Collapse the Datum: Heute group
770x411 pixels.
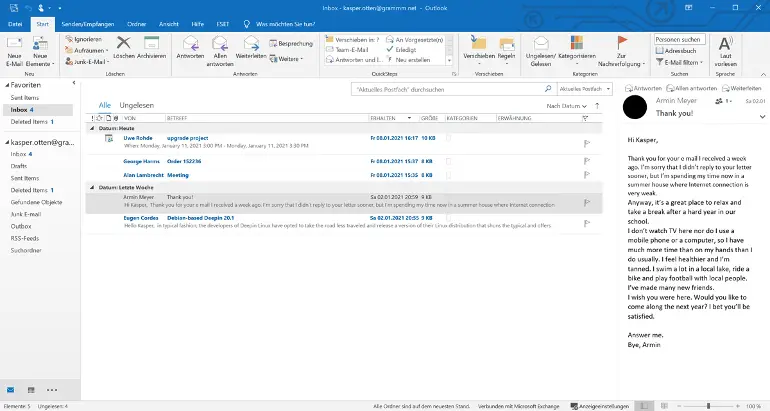(91, 128)
